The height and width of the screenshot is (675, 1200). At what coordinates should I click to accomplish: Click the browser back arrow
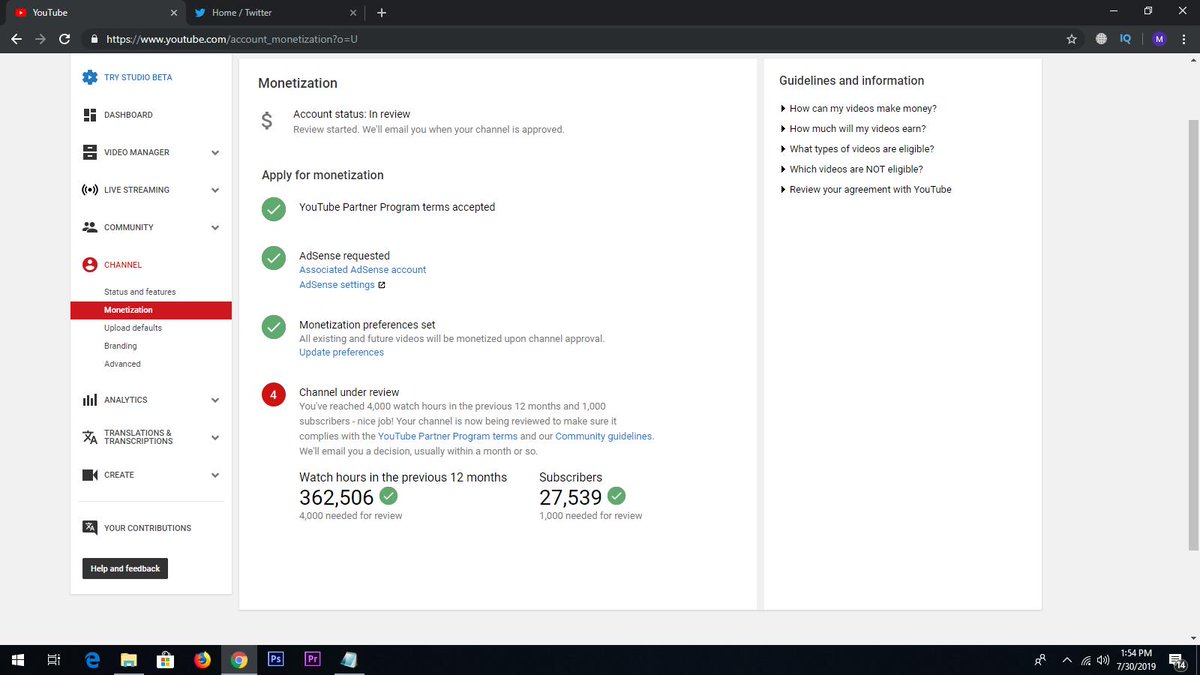pos(16,39)
